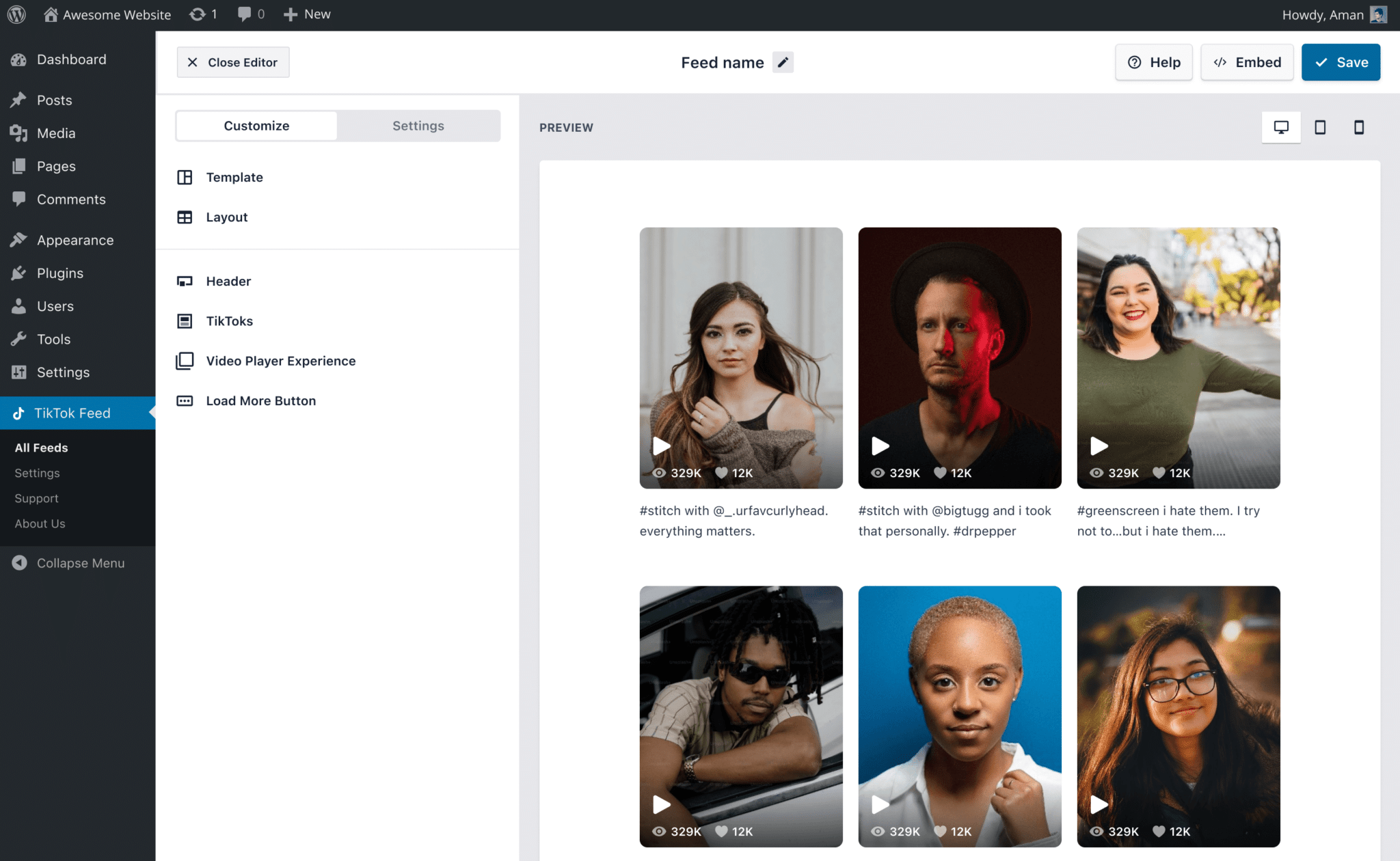This screenshot has height=861, width=1400.
Task: Switch preview to mobile phone view
Action: pos(1358,127)
